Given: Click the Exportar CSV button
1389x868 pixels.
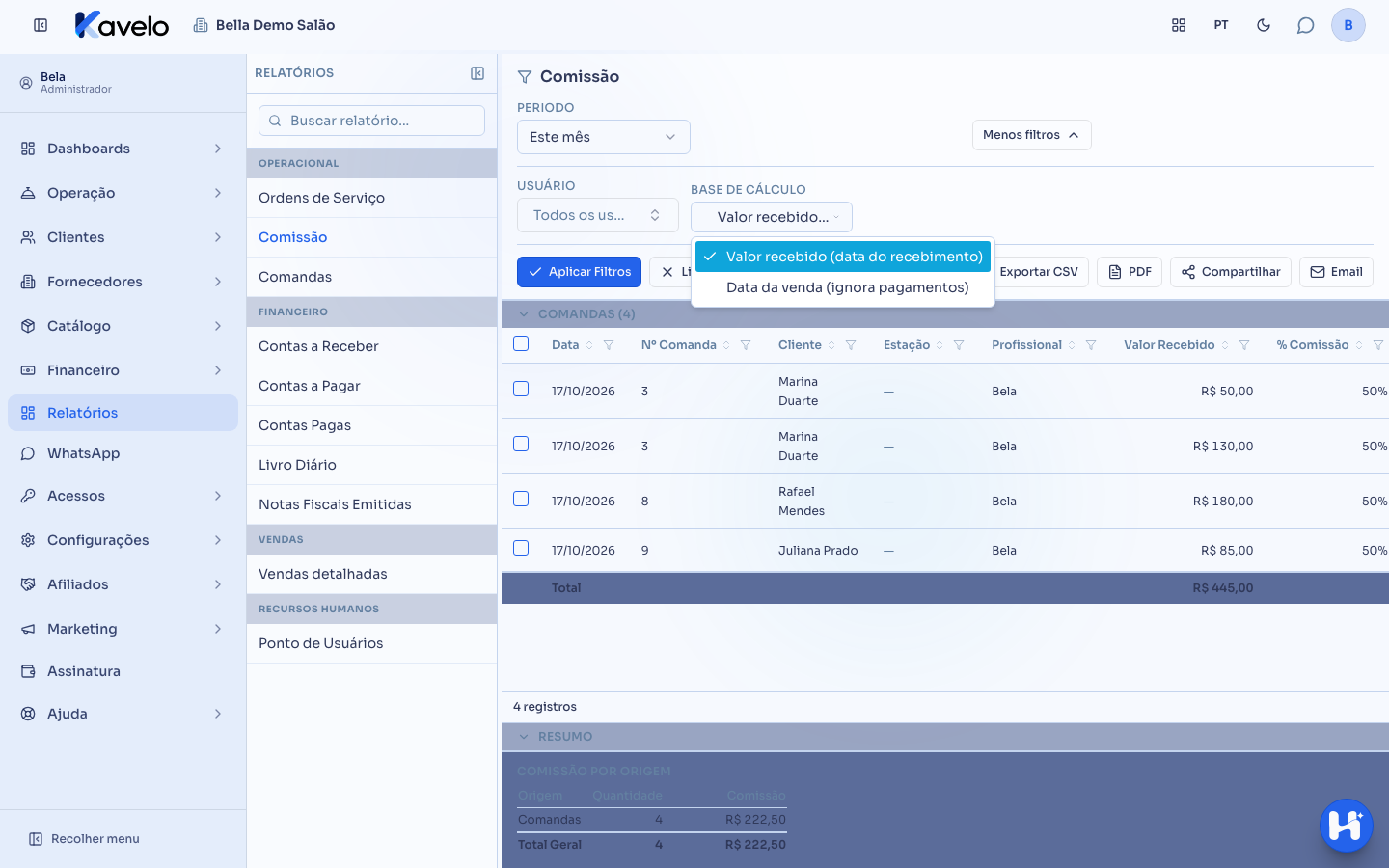Looking at the screenshot, I should pyautogui.click(x=1038, y=272).
